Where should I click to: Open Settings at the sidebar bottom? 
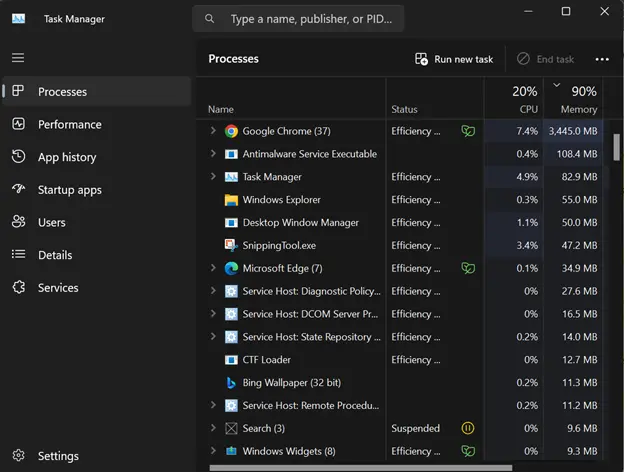pyautogui.click(x=97, y=456)
